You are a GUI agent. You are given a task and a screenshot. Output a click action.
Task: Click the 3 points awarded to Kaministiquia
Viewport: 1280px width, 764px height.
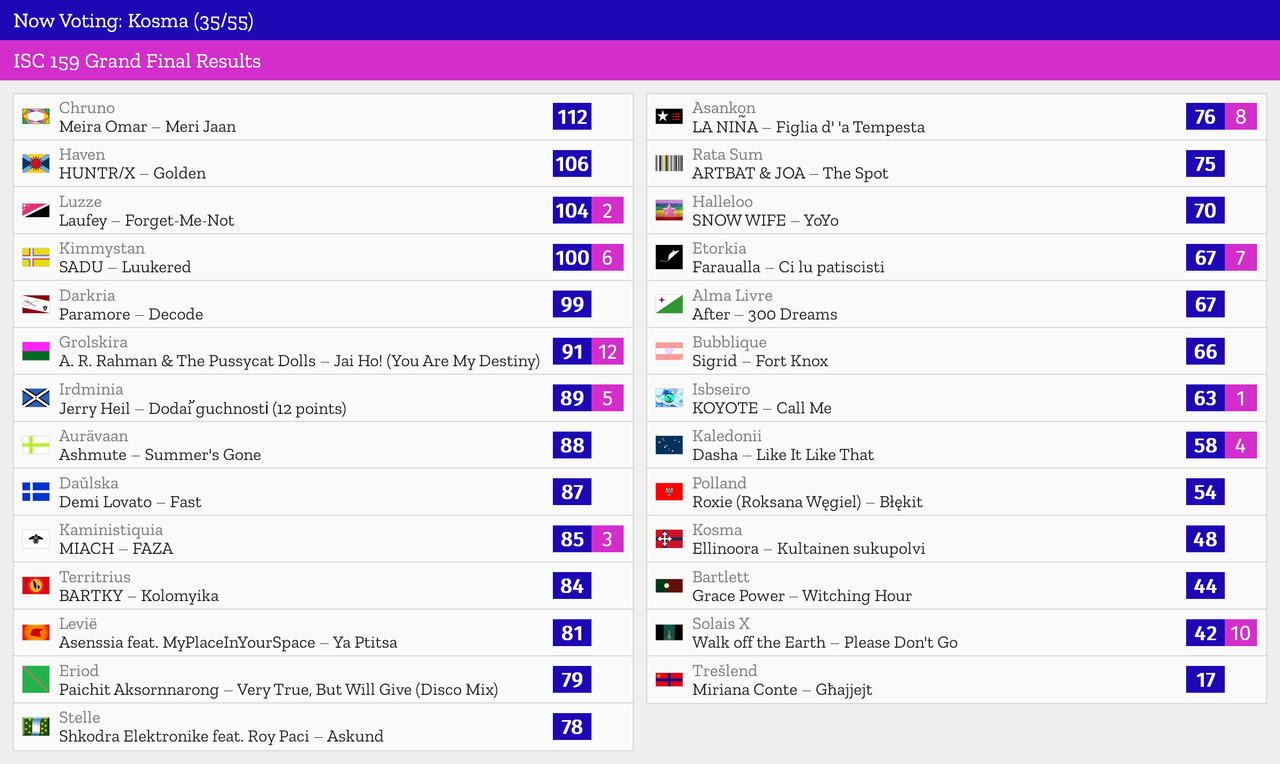pos(607,539)
